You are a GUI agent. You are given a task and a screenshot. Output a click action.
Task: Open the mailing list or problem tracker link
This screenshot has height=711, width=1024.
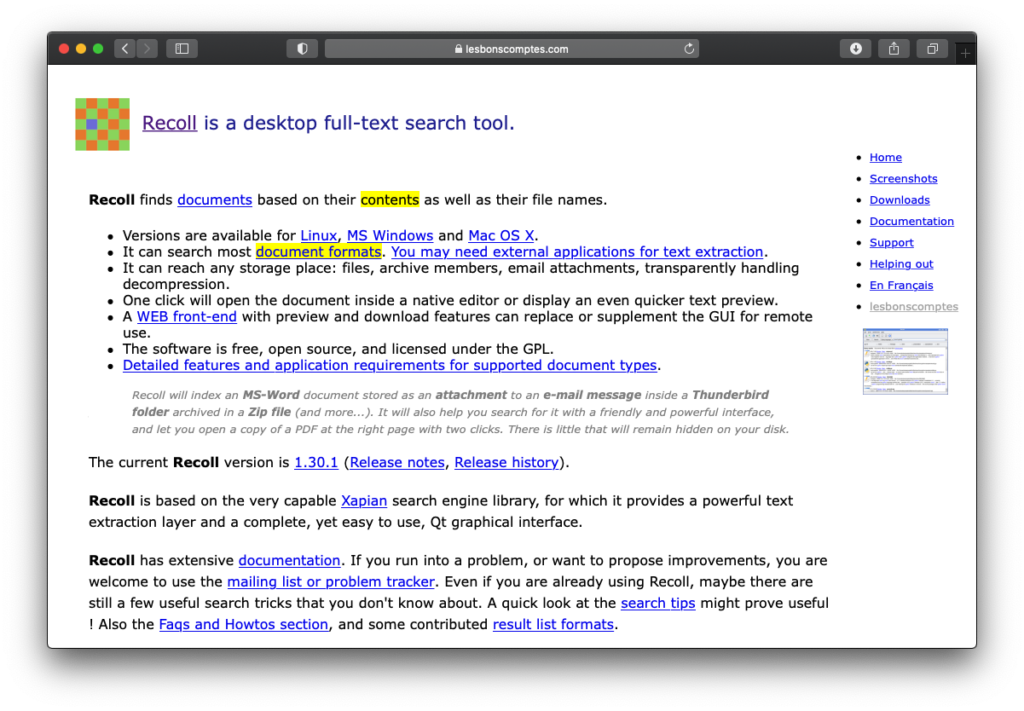pyautogui.click(x=330, y=582)
